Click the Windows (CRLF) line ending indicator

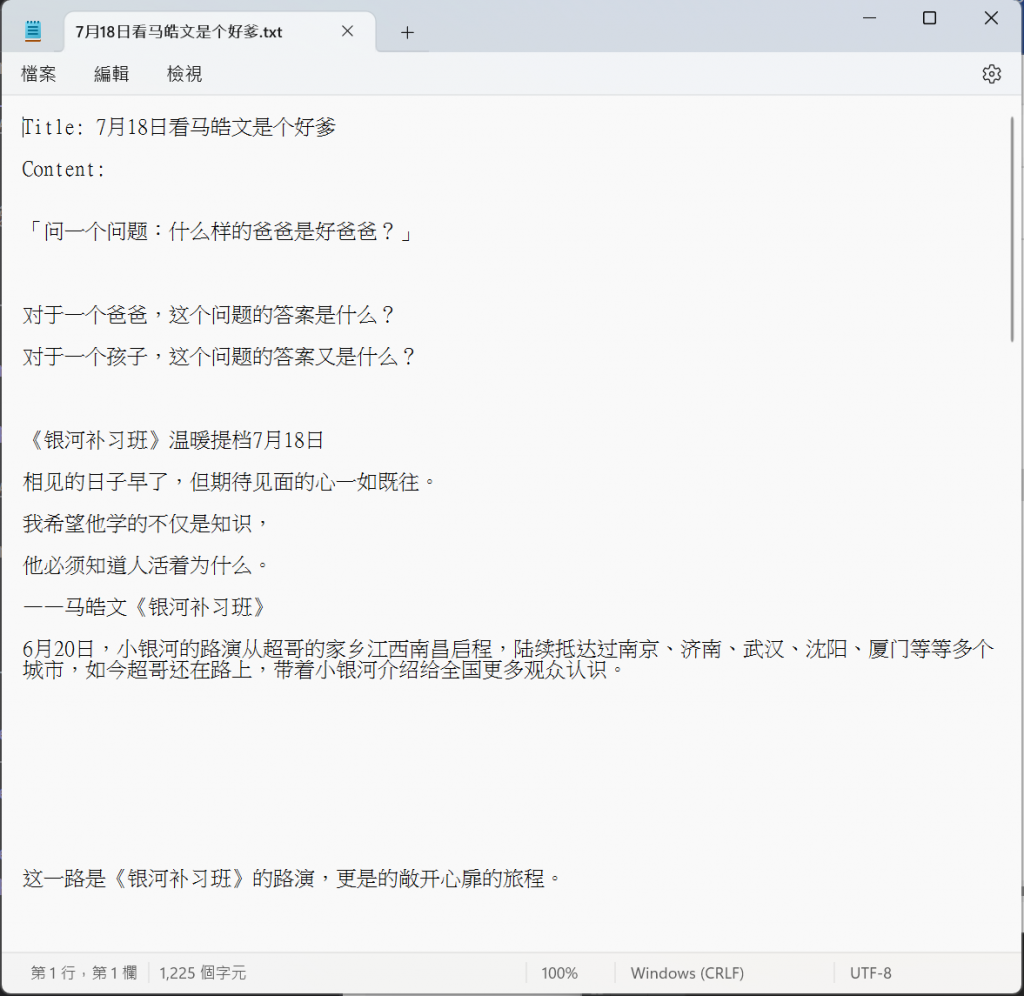687,973
